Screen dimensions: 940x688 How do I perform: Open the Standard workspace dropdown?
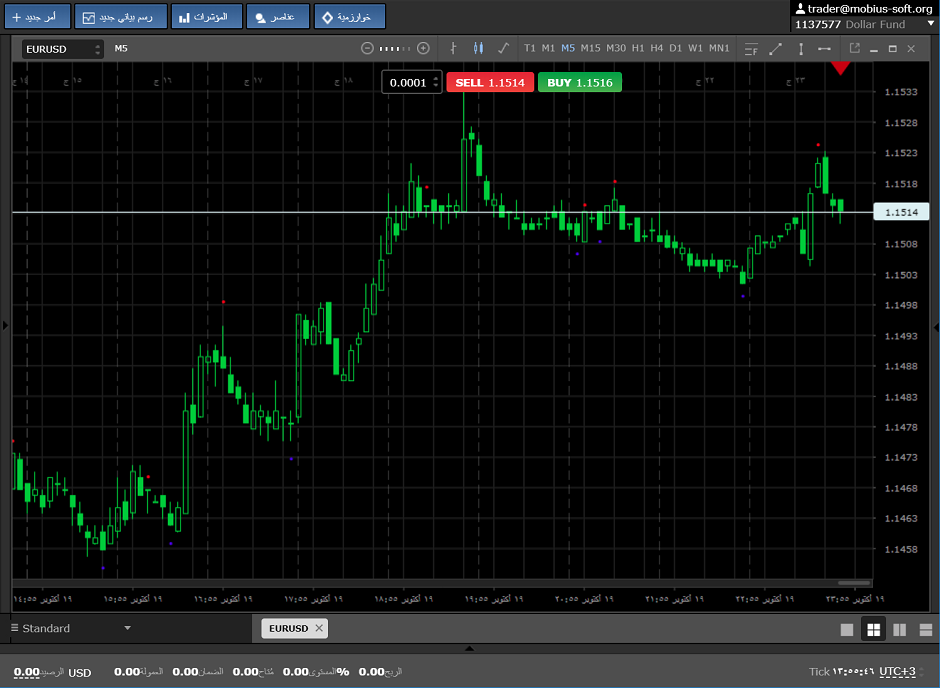[71, 628]
